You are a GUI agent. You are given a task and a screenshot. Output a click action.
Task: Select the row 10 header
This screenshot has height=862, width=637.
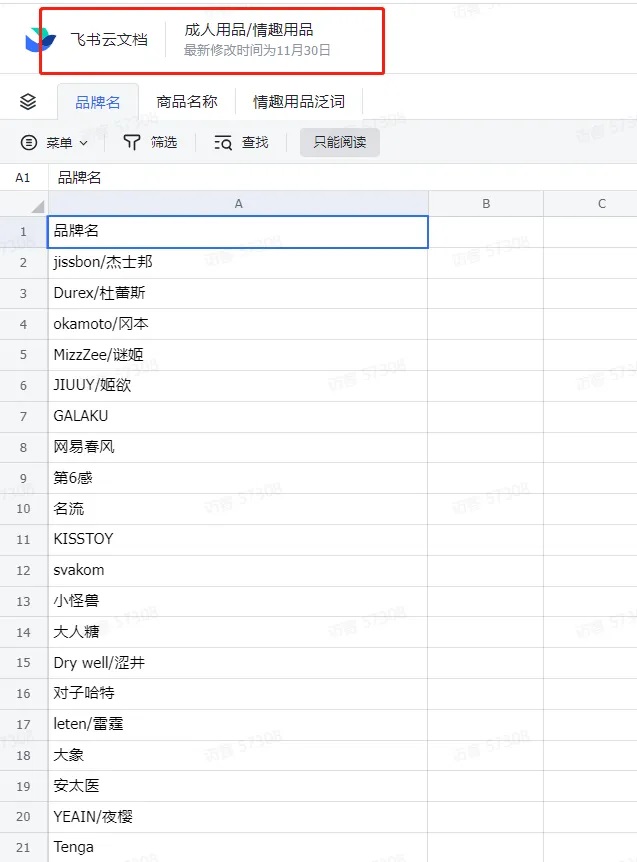(23, 509)
